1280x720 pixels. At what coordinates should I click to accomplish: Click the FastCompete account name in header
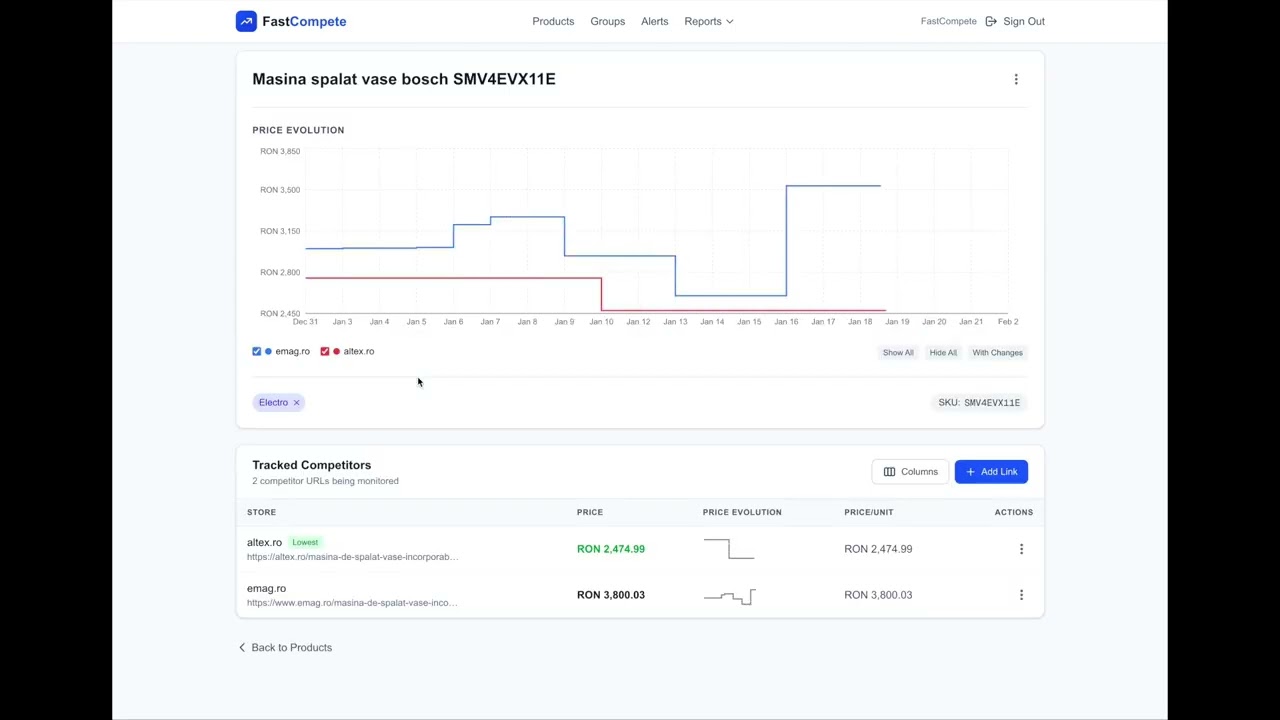pyautogui.click(x=948, y=21)
